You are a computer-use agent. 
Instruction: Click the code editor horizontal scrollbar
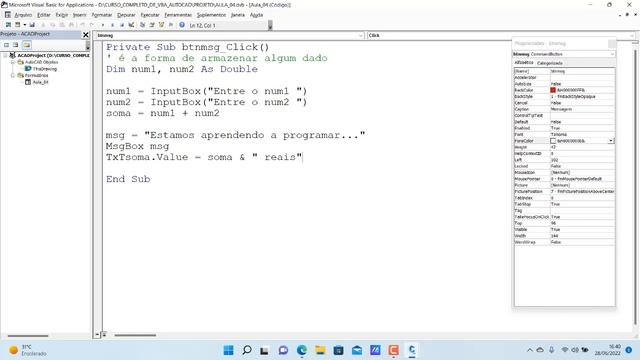135,335
